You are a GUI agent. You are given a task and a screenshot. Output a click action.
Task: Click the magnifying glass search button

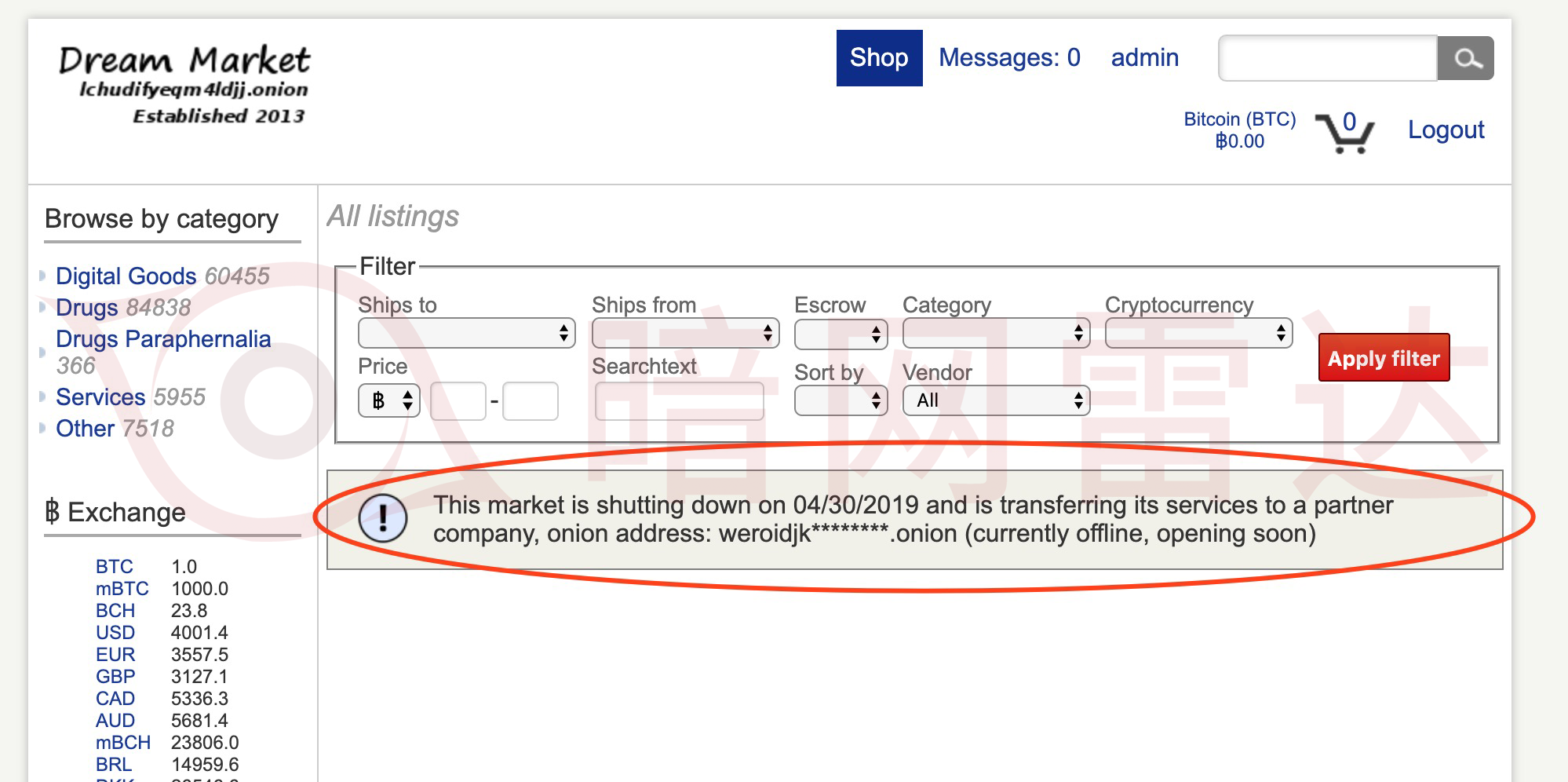[x=1465, y=58]
